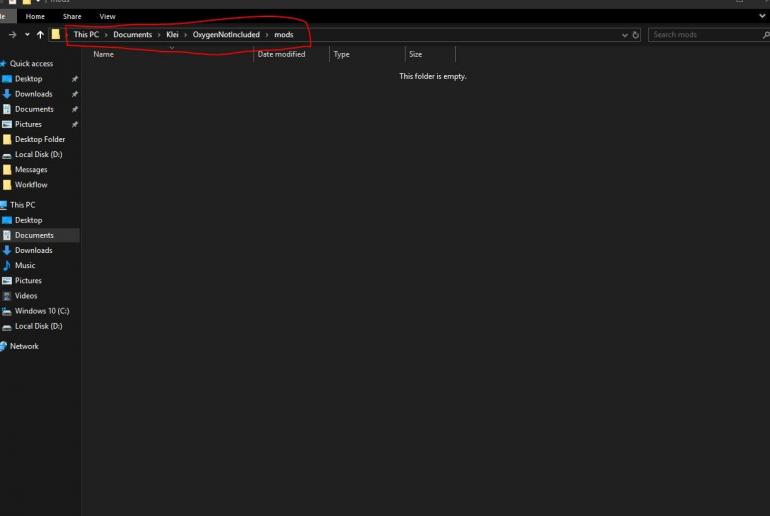Screen dimensions: 770x516
Task: Switch to the Home ribbon tab
Action: (x=35, y=16)
